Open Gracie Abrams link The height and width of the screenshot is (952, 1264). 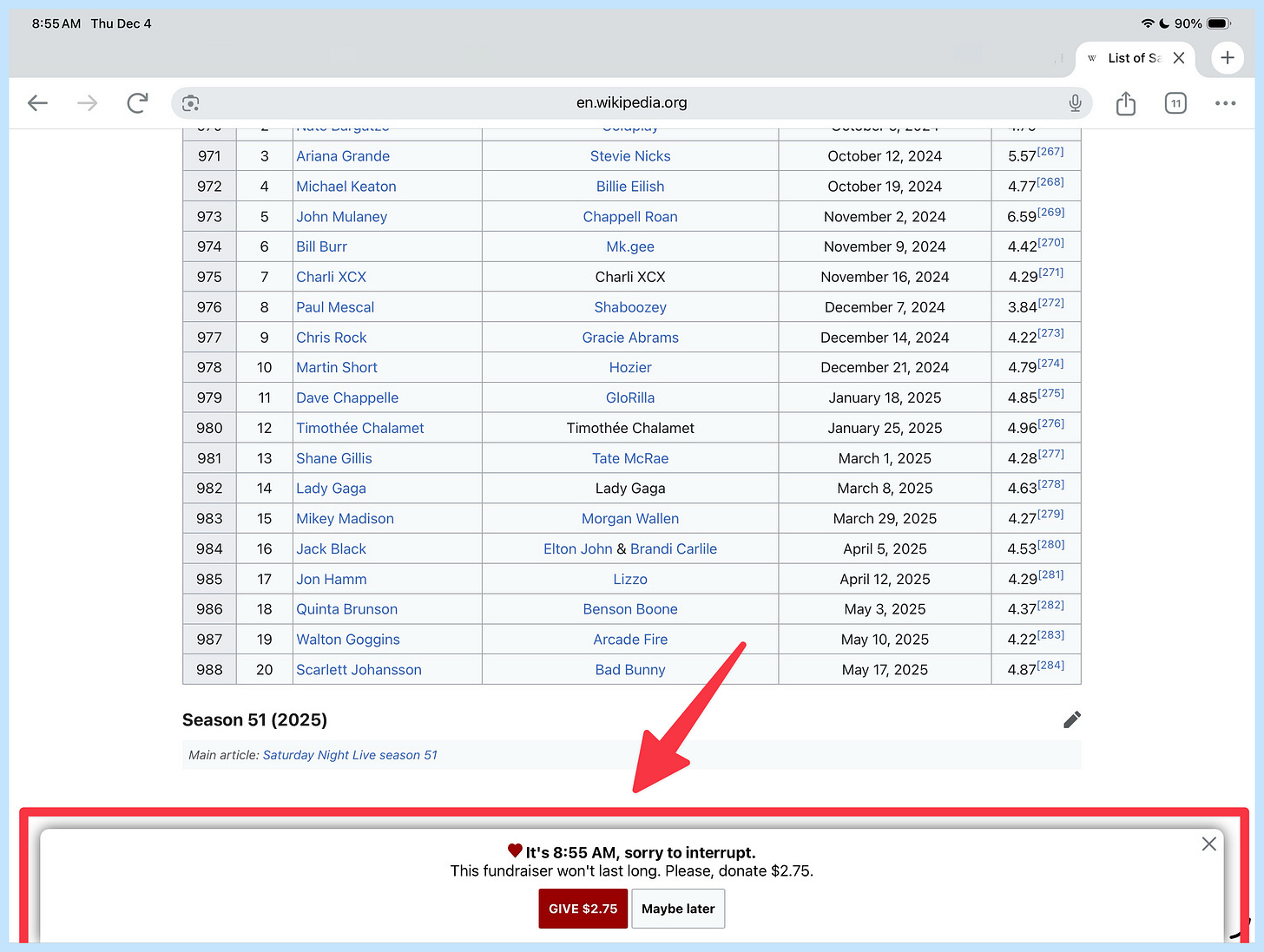(x=630, y=338)
